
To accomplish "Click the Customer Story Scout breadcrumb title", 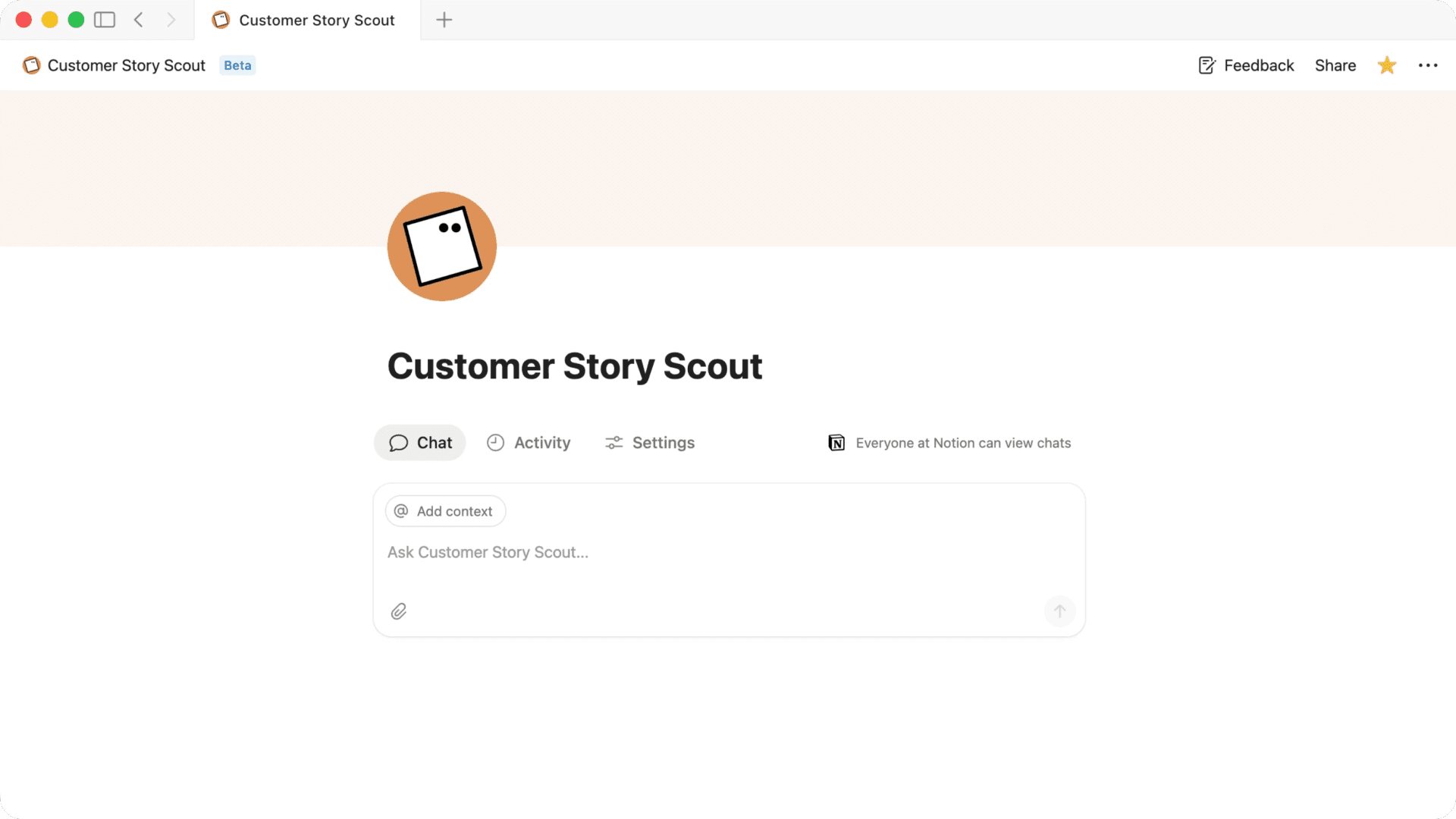I will click(x=127, y=65).
